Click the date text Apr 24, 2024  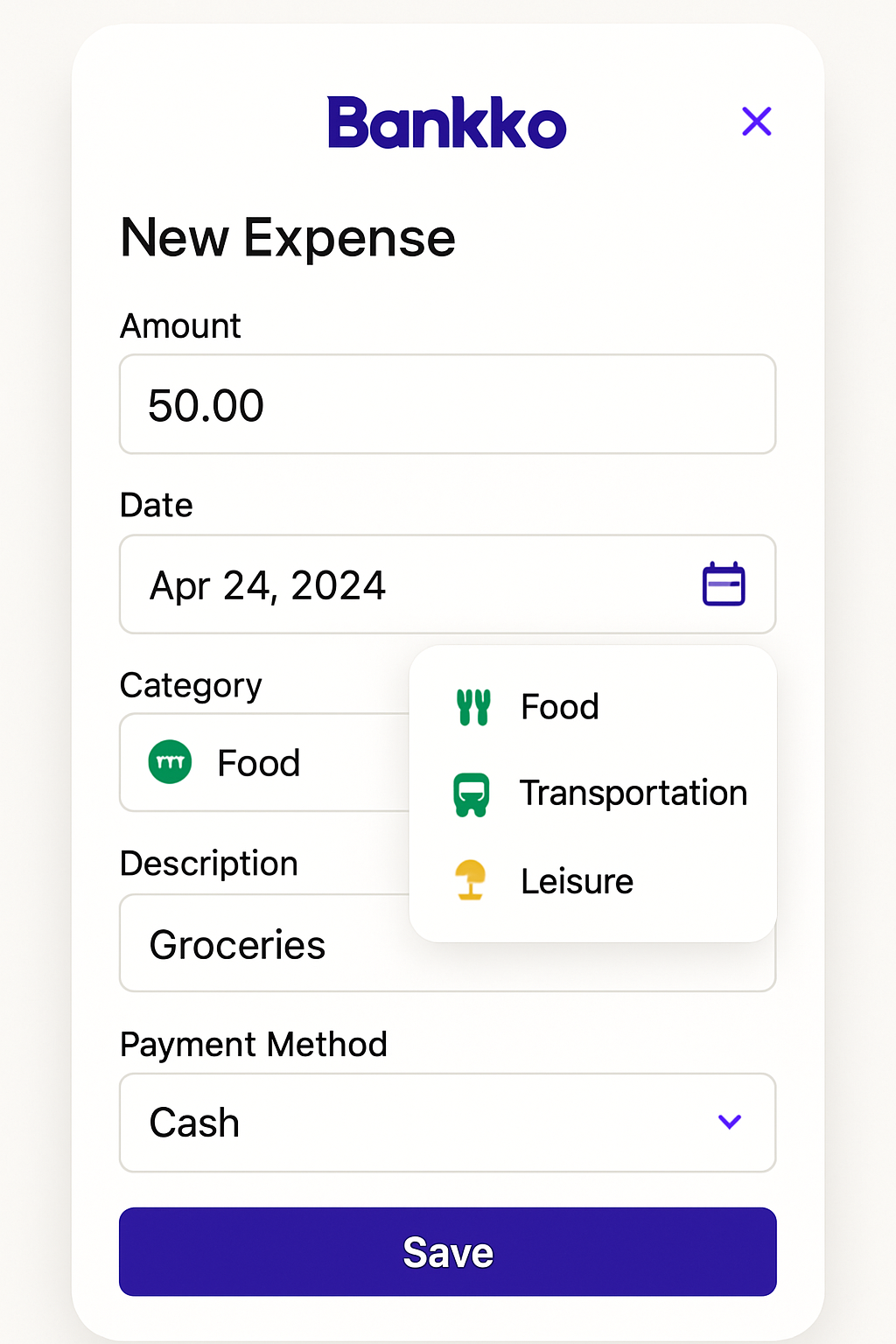click(x=268, y=585)
